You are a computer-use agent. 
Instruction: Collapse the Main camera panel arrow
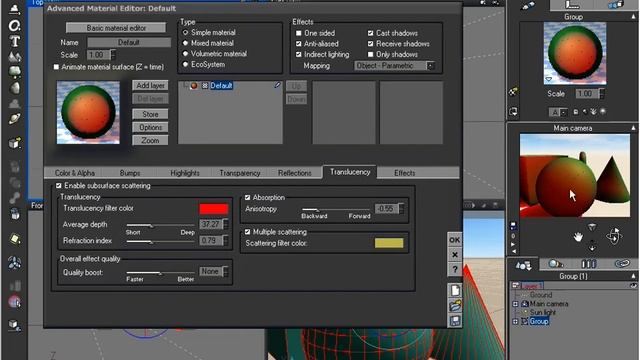(633, 128)
